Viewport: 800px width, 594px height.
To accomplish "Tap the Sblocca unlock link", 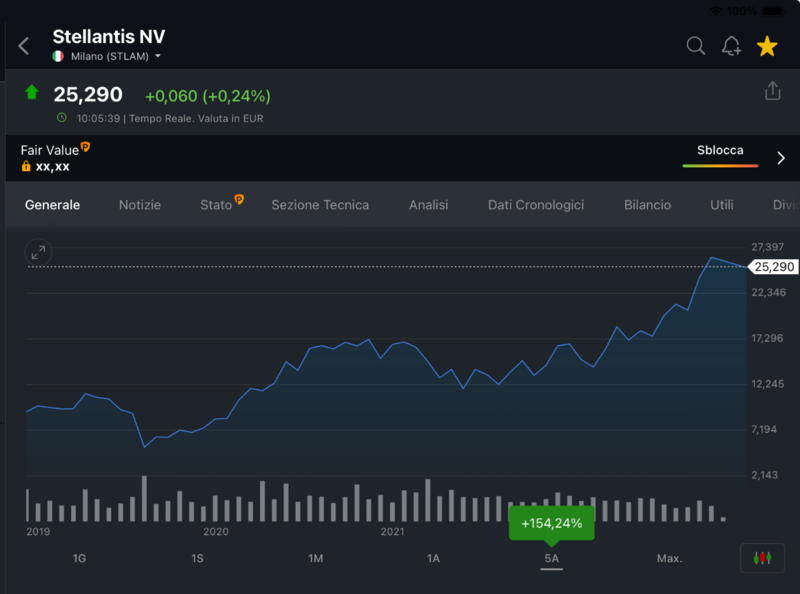I will tap(720, 151).
